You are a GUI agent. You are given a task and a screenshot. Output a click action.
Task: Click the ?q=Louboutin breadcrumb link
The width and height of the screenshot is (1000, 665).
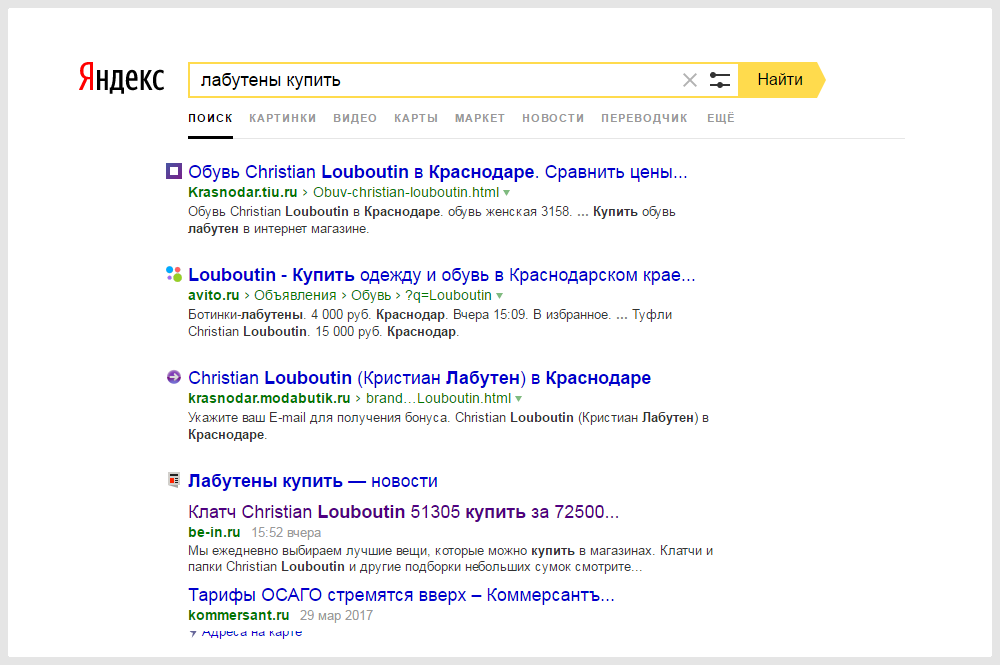(x=448, y=295)
